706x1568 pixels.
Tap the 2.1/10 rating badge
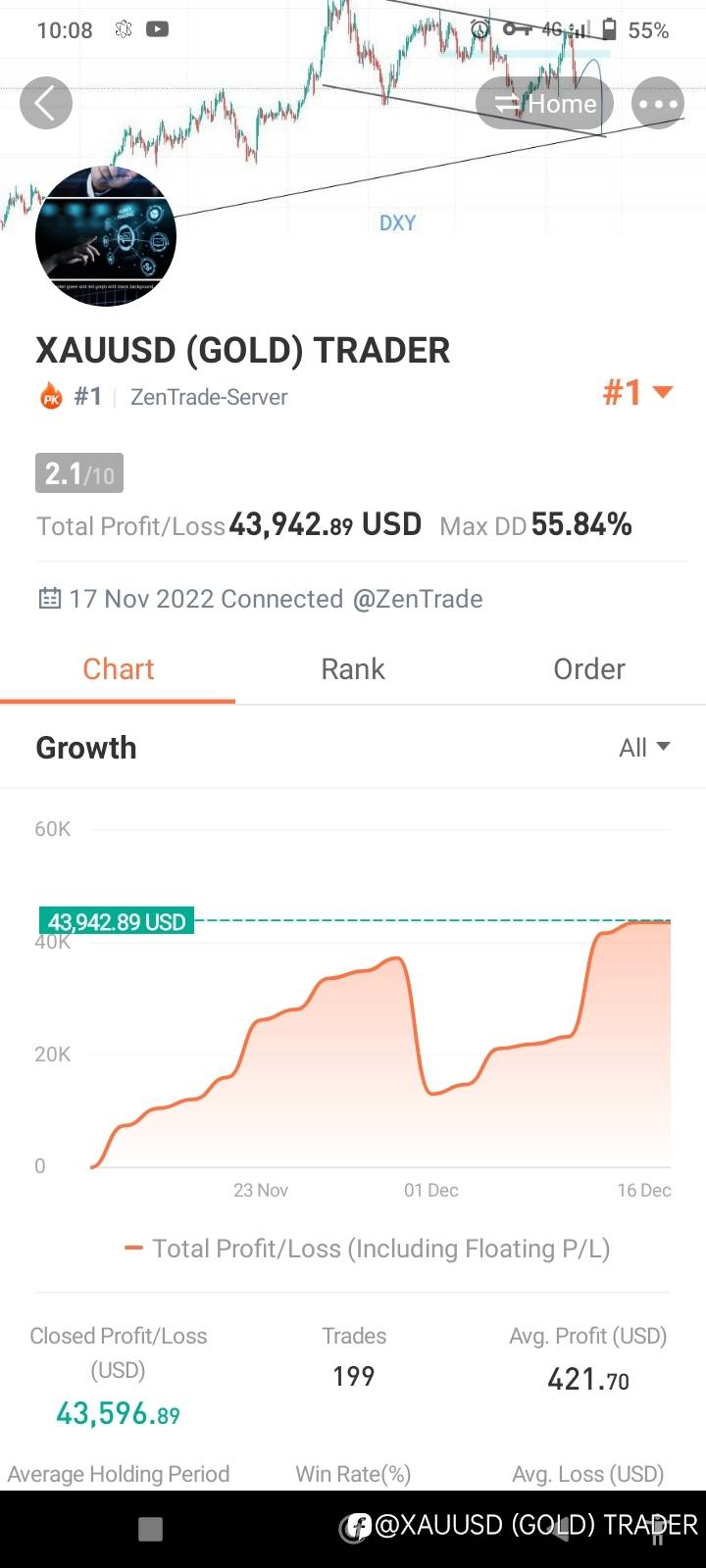click(79, 474)
